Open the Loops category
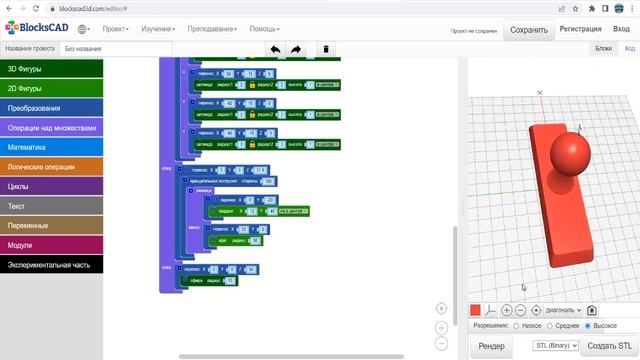The width and height of the screenshot is (640, 360). pos(51,187)
